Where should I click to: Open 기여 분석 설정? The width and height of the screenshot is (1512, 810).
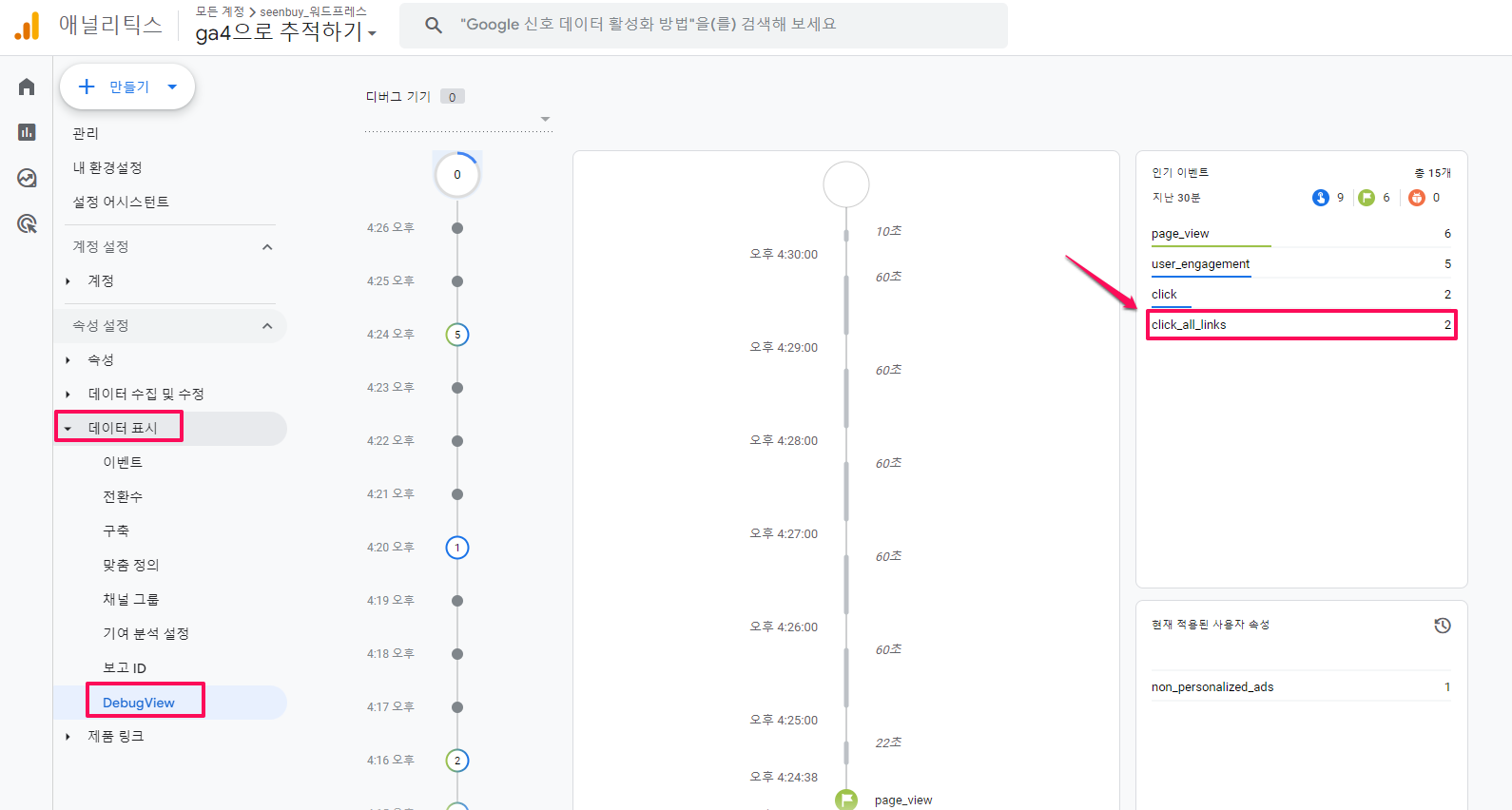point(146,633)
